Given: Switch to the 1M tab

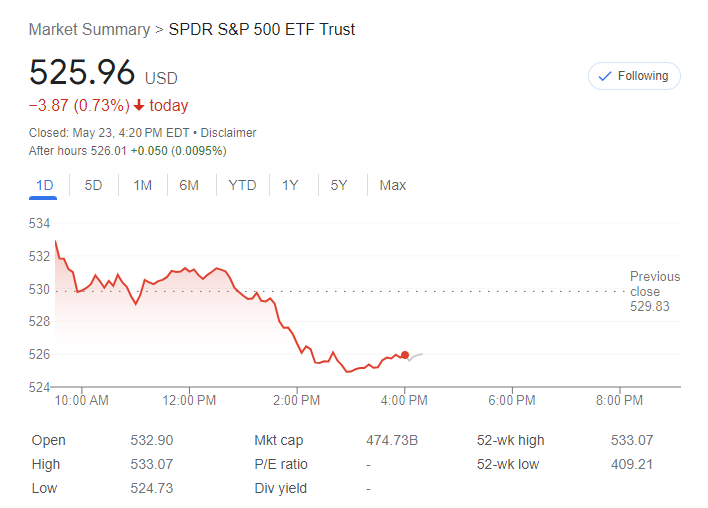Looking at the screenshot, I should point(142,185).
